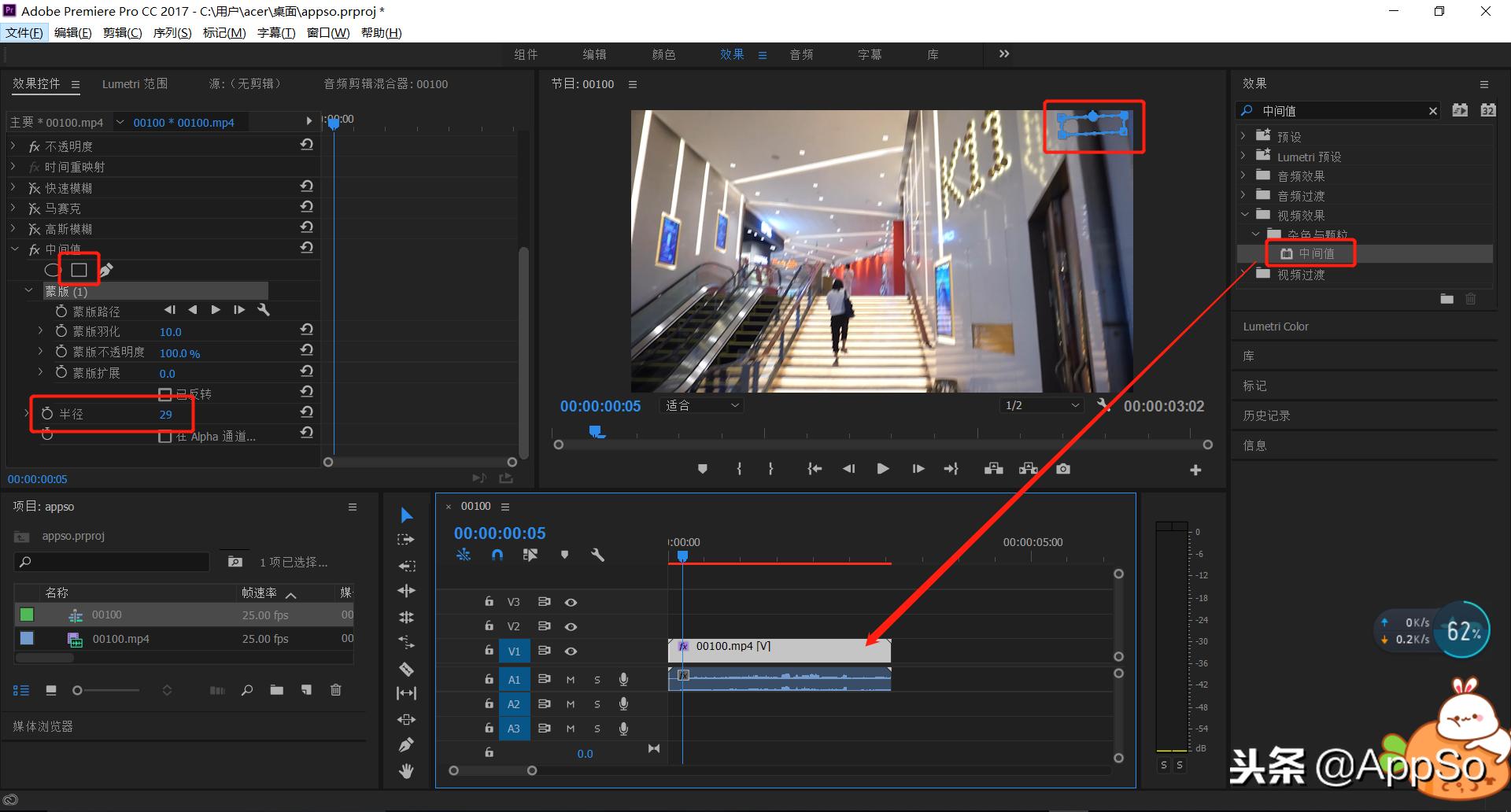Select the 00100.mp4 video clip on V1
This screenshot has height=812, width=1511.
pyautogui.click(x=779, y=650)
